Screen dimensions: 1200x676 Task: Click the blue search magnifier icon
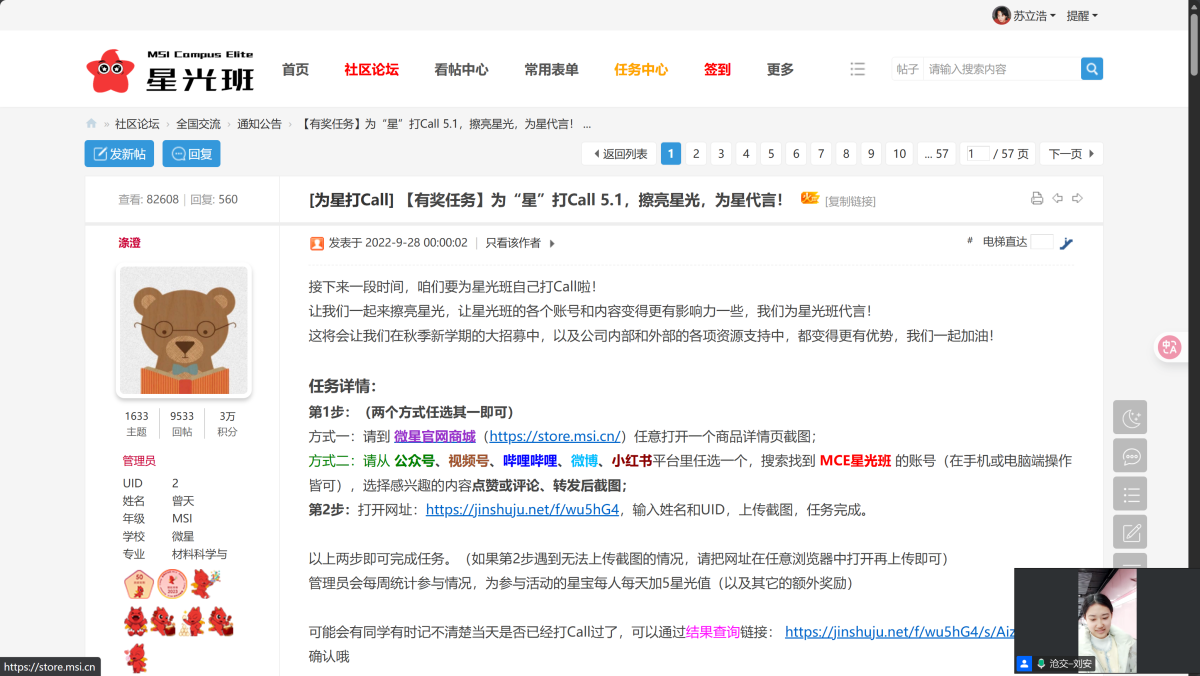(x=1091, y=68)
